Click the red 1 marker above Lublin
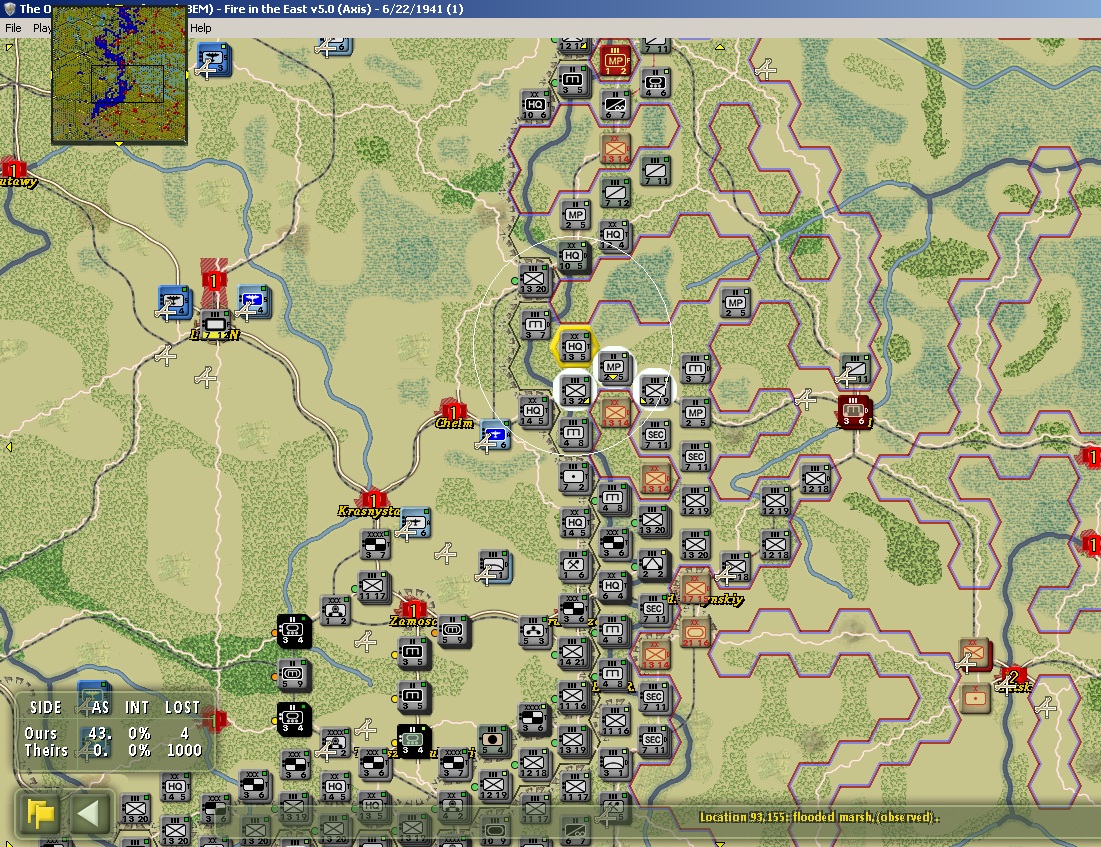 click(213, 280)
